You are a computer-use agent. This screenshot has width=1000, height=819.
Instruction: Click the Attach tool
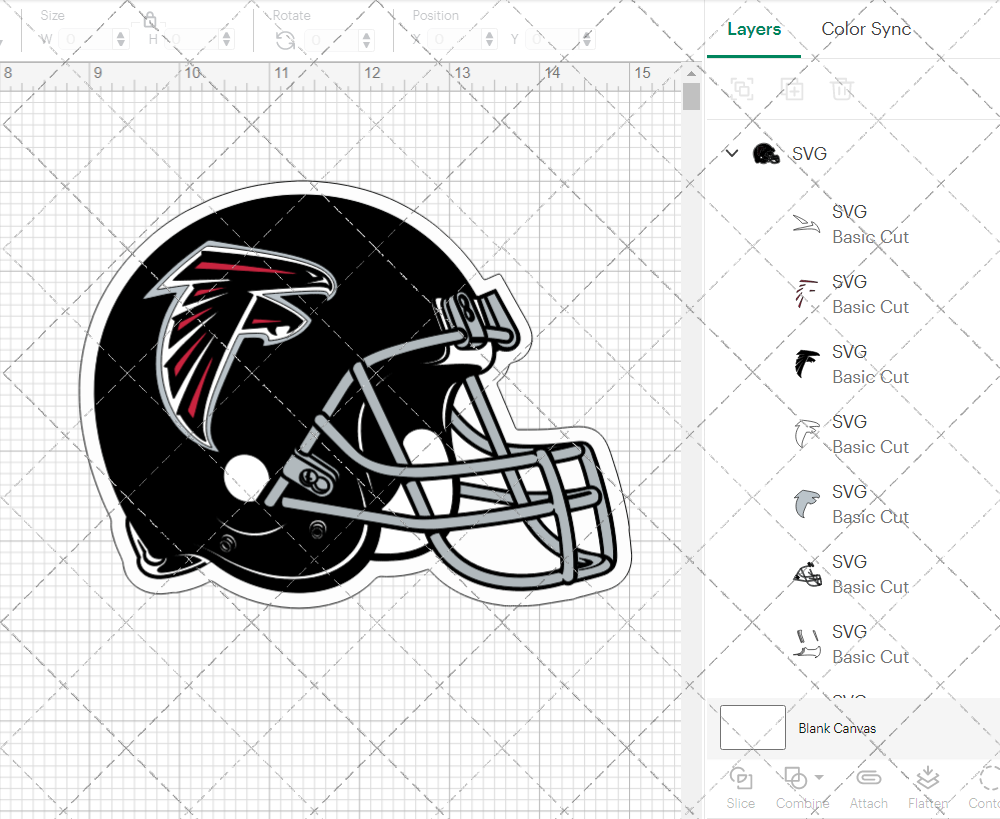pos(868,788)
